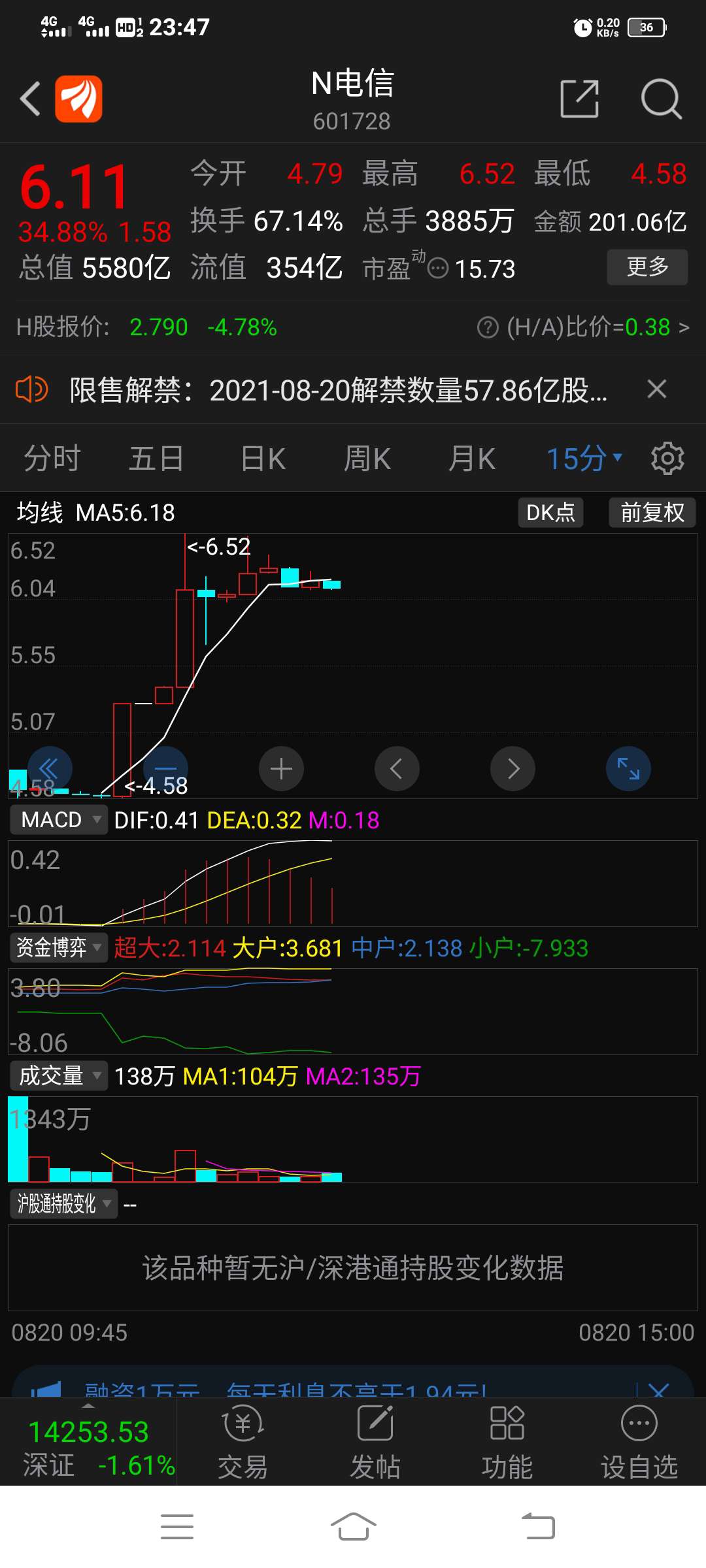
Task: Open chart settings gear icon
Action: click(667, 458)
